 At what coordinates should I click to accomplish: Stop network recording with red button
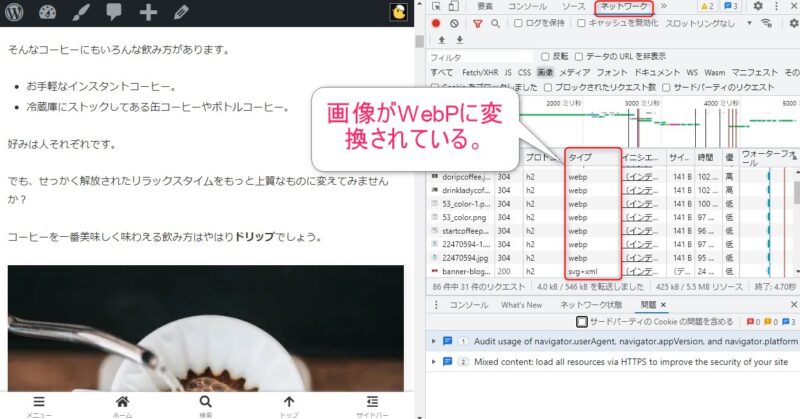pyautogui.click(x=436, y=23)
